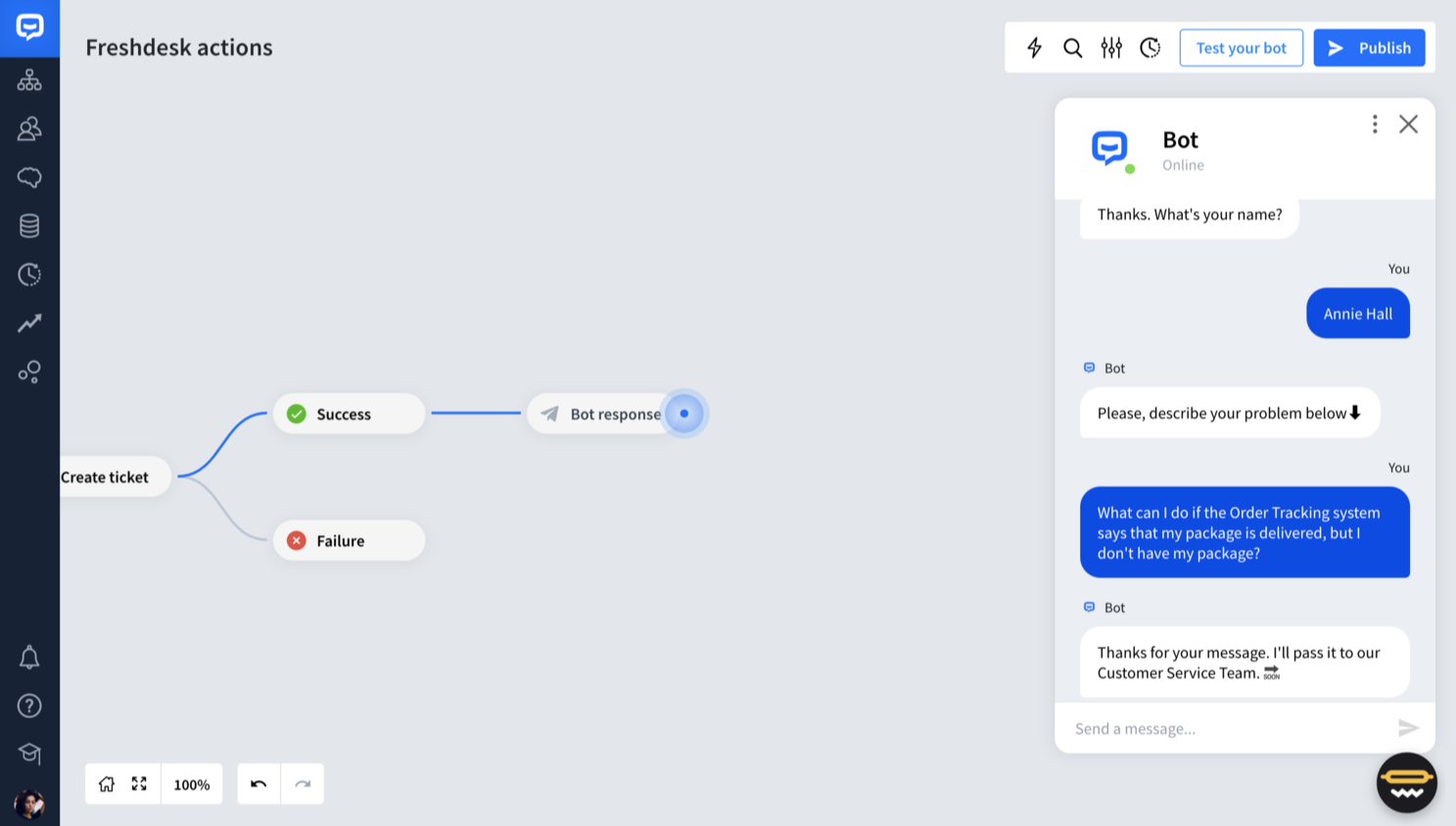Viewport: 1456px width, 826px height.
Task: Select the flows hierarchy icon in sidebar
Action: 29,80
